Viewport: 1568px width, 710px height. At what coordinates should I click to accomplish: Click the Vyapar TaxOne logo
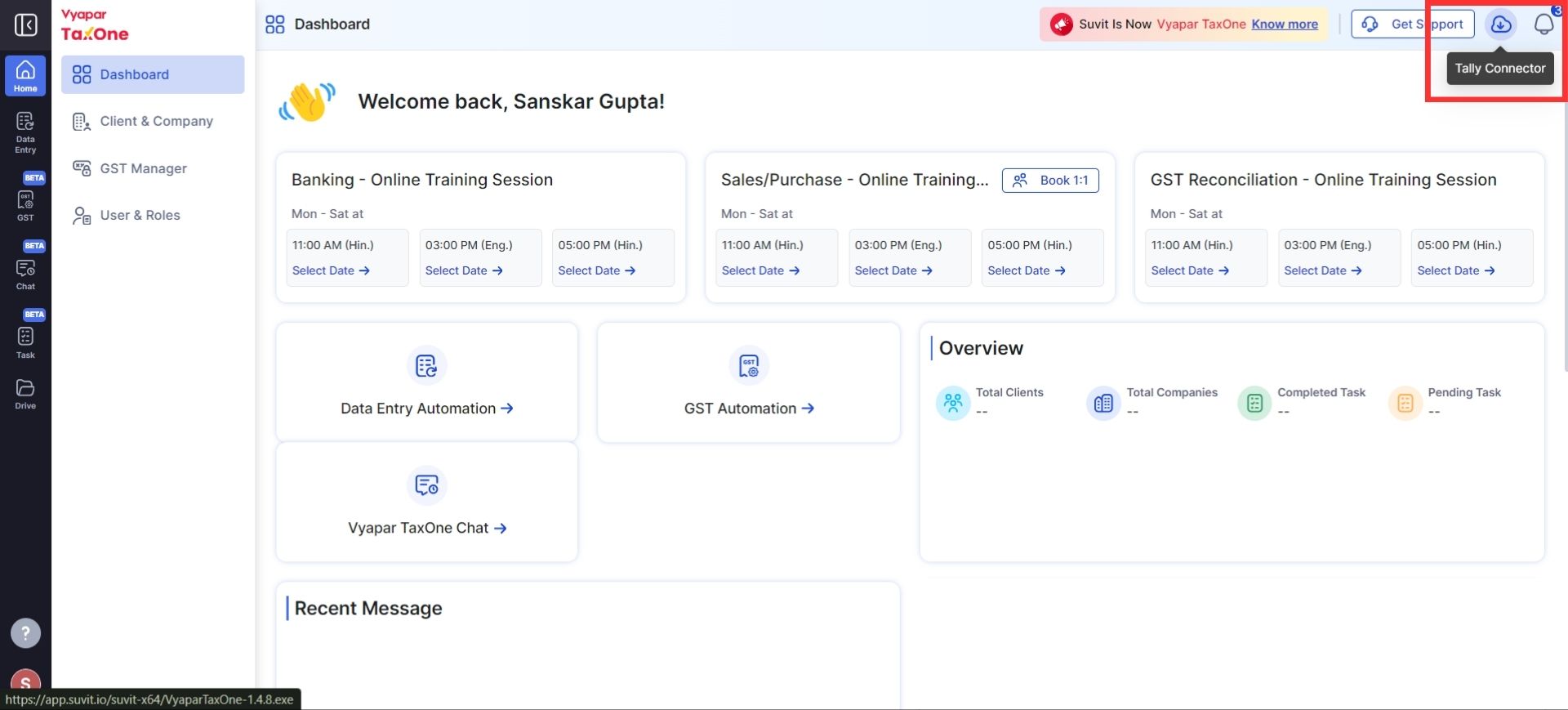pos(95,25)
